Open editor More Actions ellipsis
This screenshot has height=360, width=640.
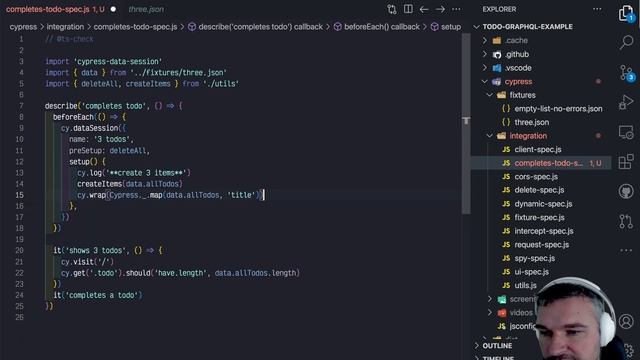[x=456, y=9]
